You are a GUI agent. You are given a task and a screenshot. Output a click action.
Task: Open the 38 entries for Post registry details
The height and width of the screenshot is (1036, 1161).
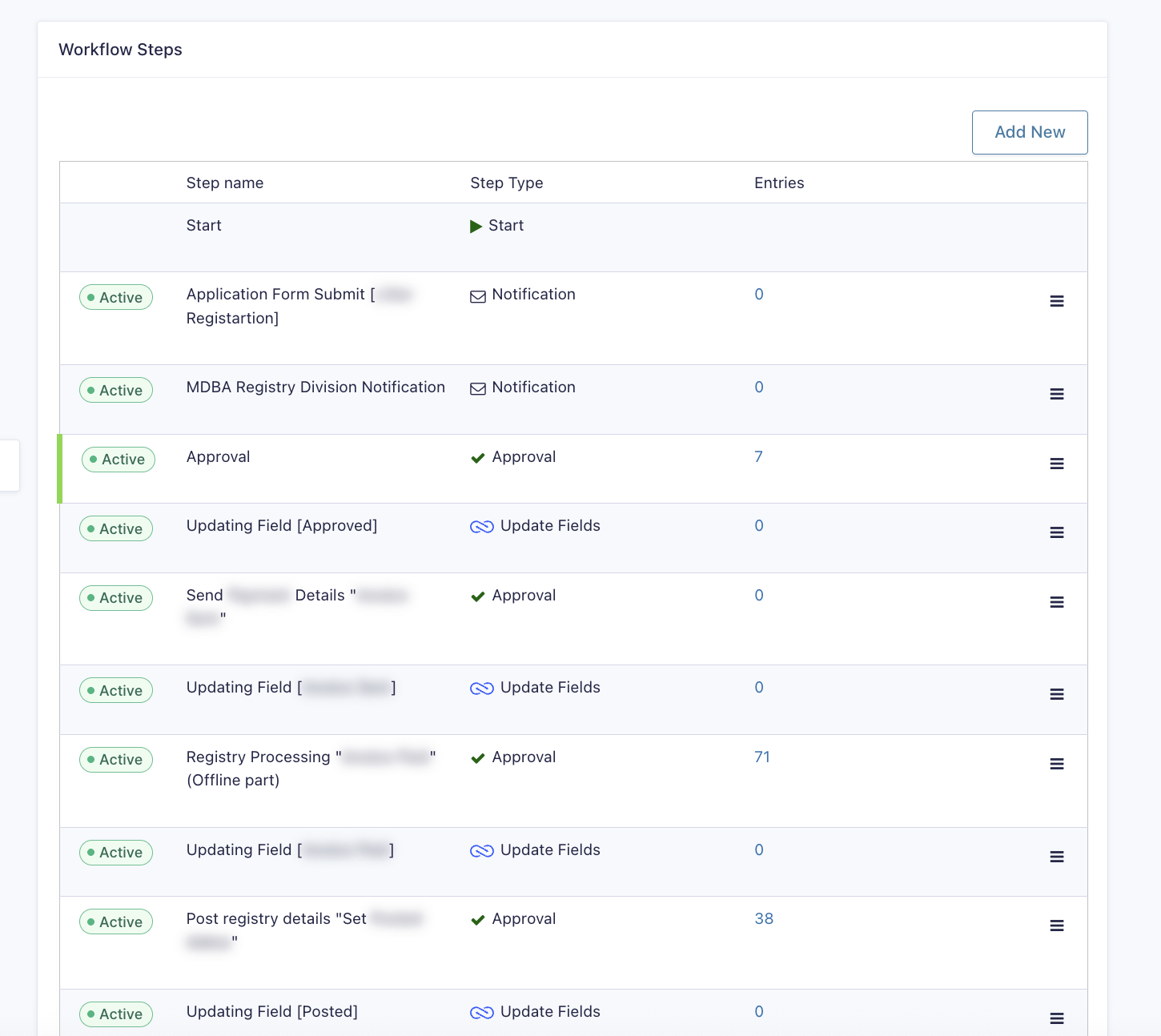(x=763, y=919)
